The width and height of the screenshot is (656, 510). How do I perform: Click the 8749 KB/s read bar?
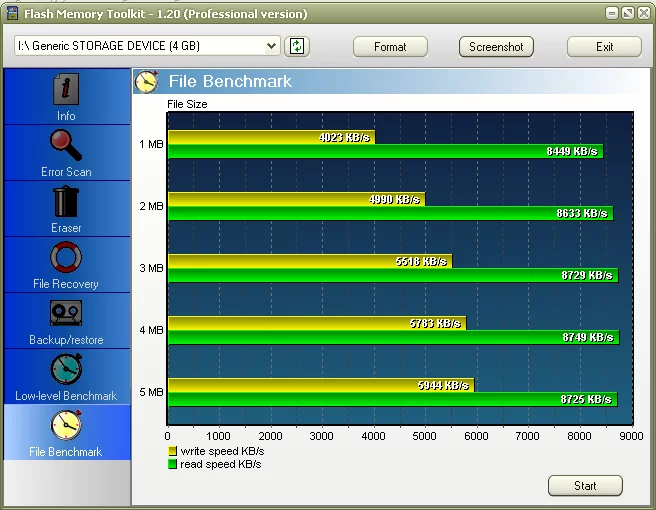393,337
